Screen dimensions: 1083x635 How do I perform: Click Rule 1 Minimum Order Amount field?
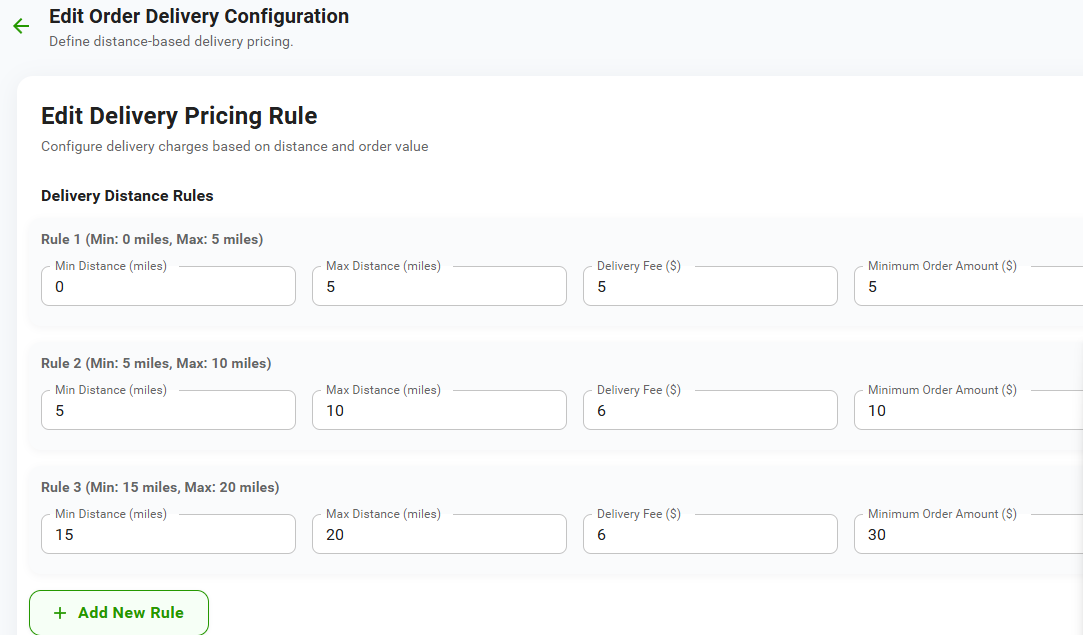click(968, 287)
